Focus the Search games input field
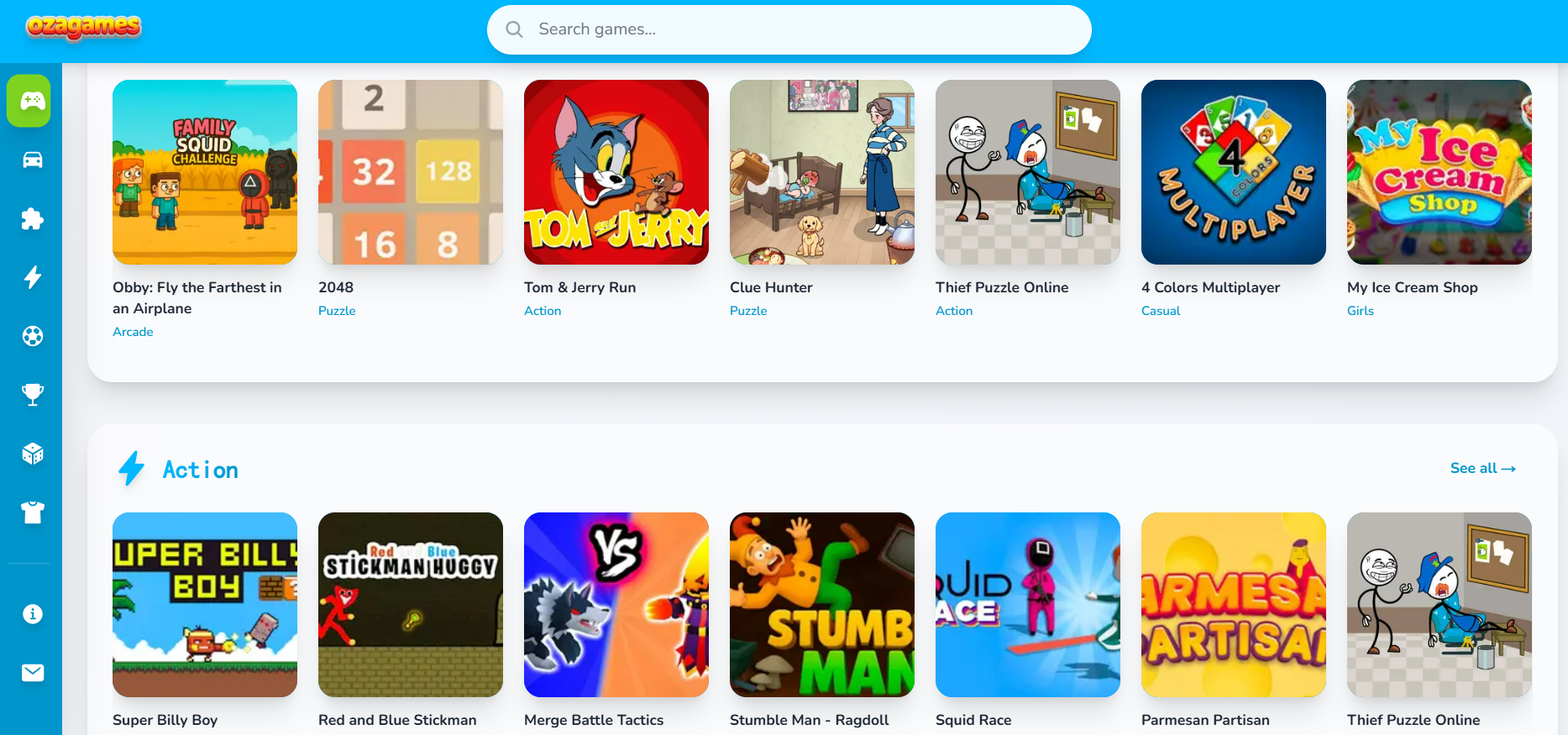This screenshot has width=1568, height=735. pyautogui.click(x=789, y=29)
